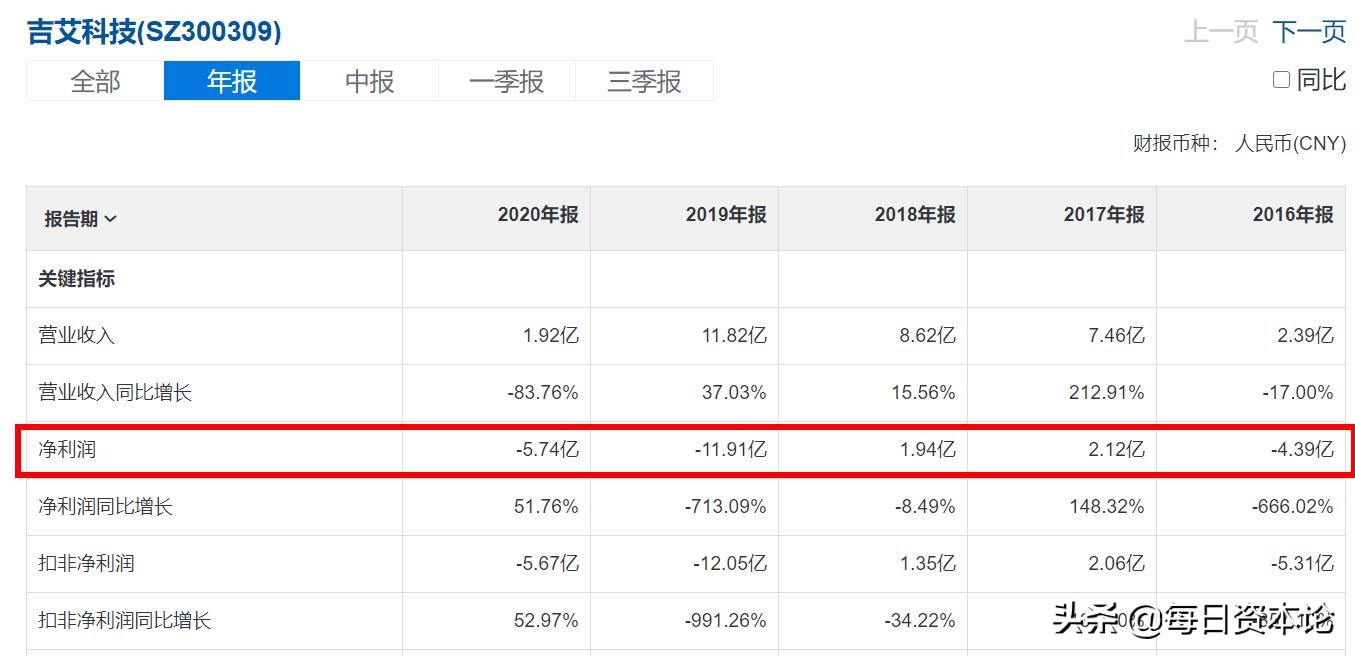
Task: Click the disabled 上一页 previous page link
Action: (1219, 32)
